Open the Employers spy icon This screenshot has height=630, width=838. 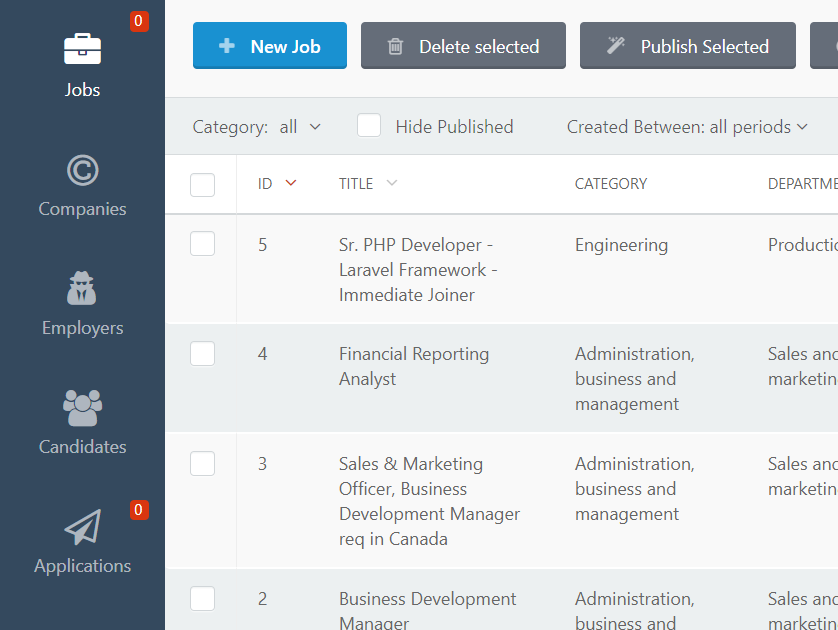tap(82, 288)
